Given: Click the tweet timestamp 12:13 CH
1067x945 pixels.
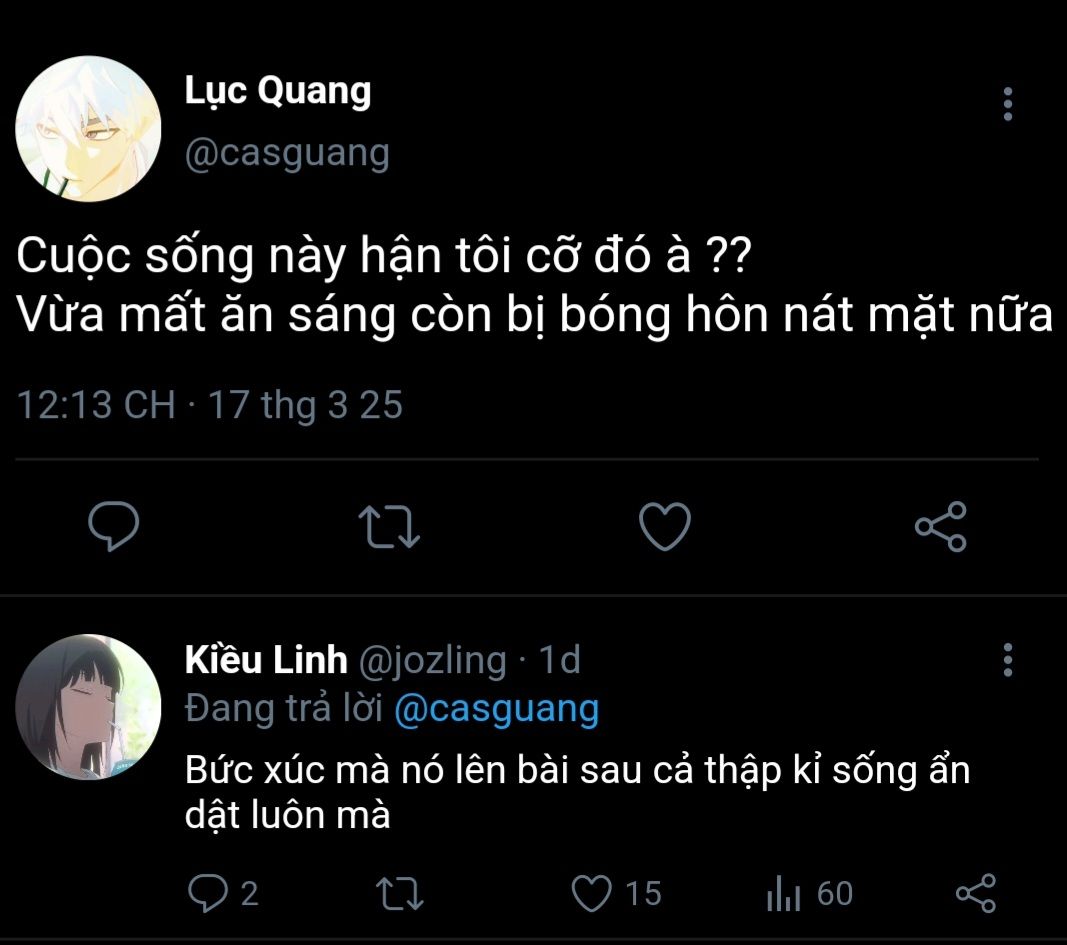Looking at the screenshot, I should pyautogui.click(x=96, y=405).
